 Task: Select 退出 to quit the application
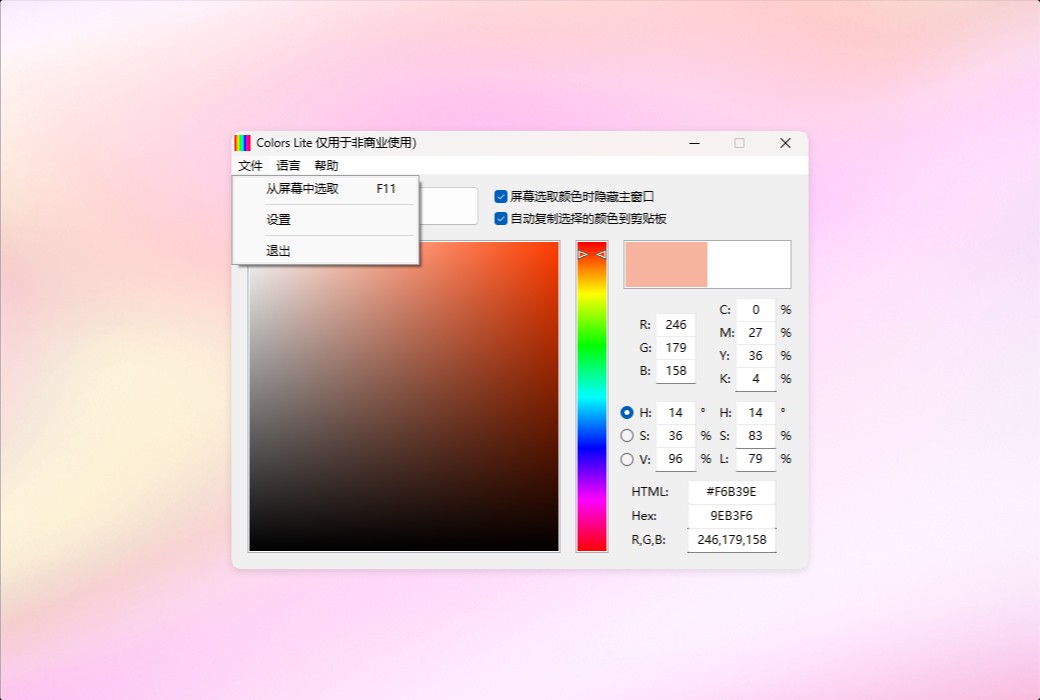(x=280, y=251)
